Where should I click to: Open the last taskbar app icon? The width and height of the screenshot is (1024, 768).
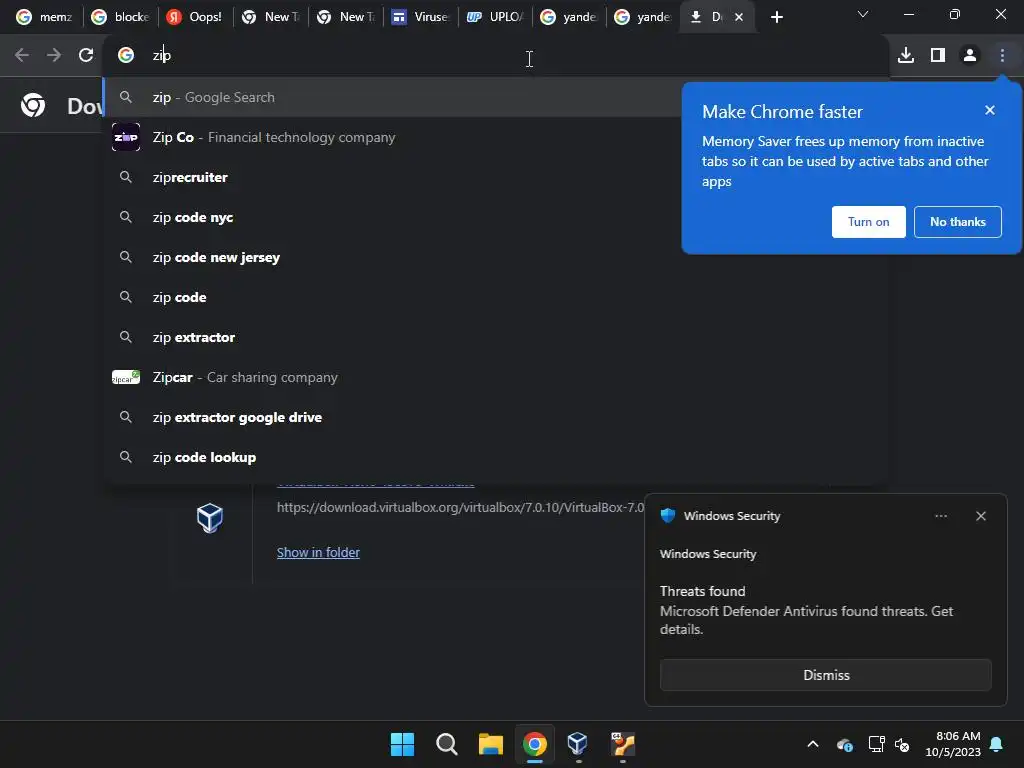pyautogui.click(x=622, y=744)
